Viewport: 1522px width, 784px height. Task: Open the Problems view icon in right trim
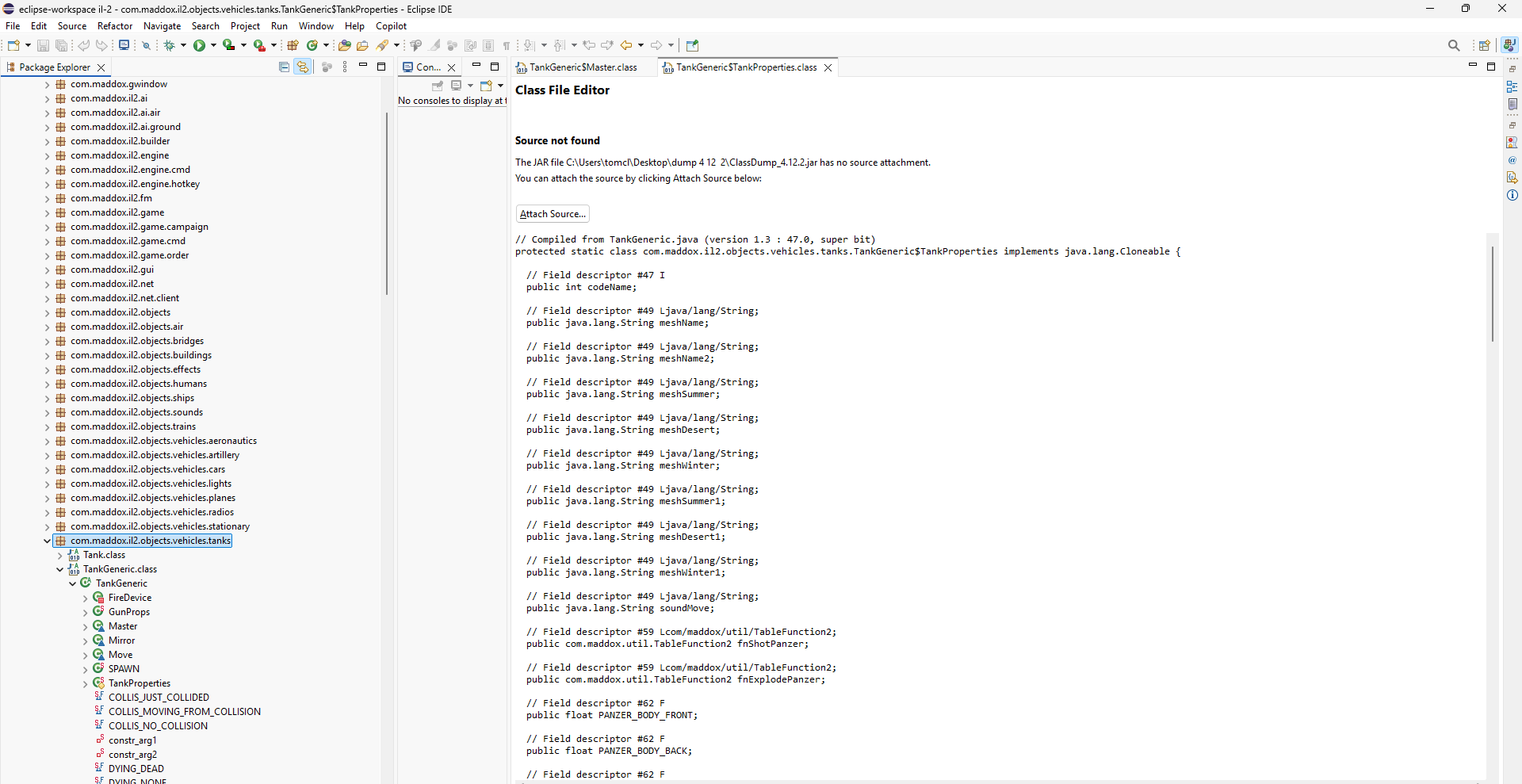pyautogui.click(x=1512, y=143)
